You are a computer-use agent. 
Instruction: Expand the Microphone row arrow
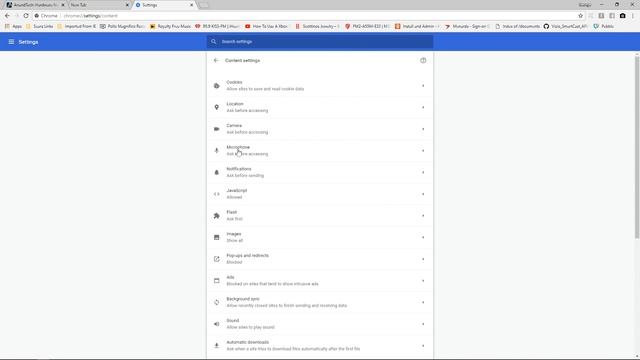click(x=423, y=151)
